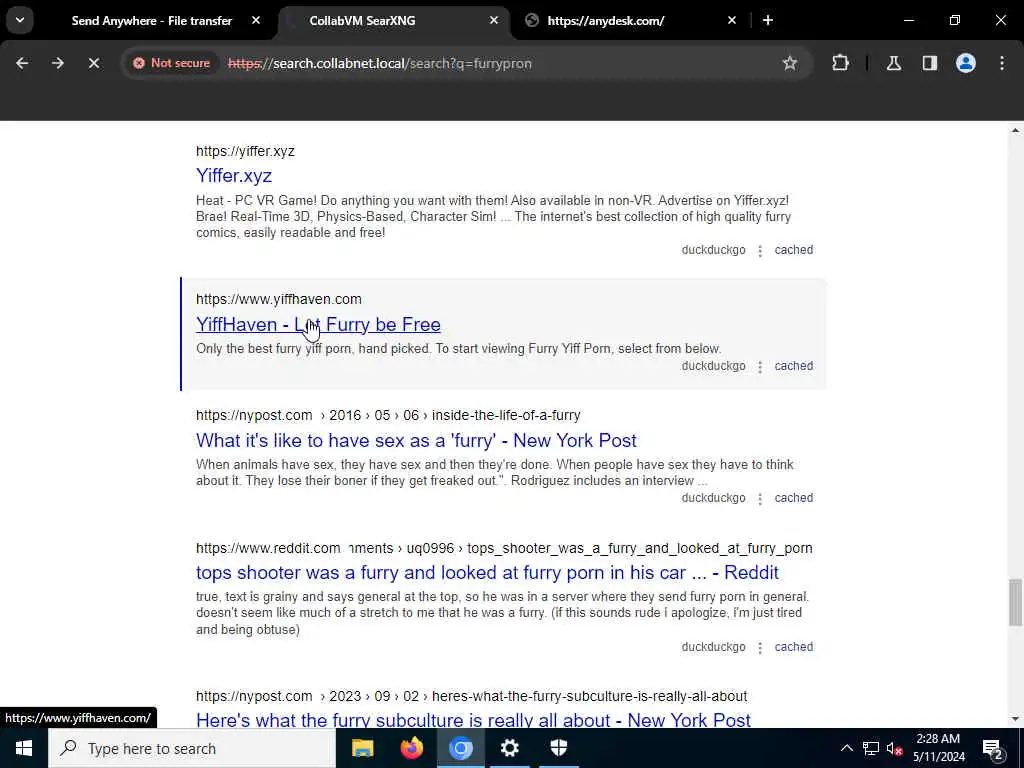Click the https://www.yiffhaven.com URL text
Screen dimensions: 1024x768
pos(279,299)
